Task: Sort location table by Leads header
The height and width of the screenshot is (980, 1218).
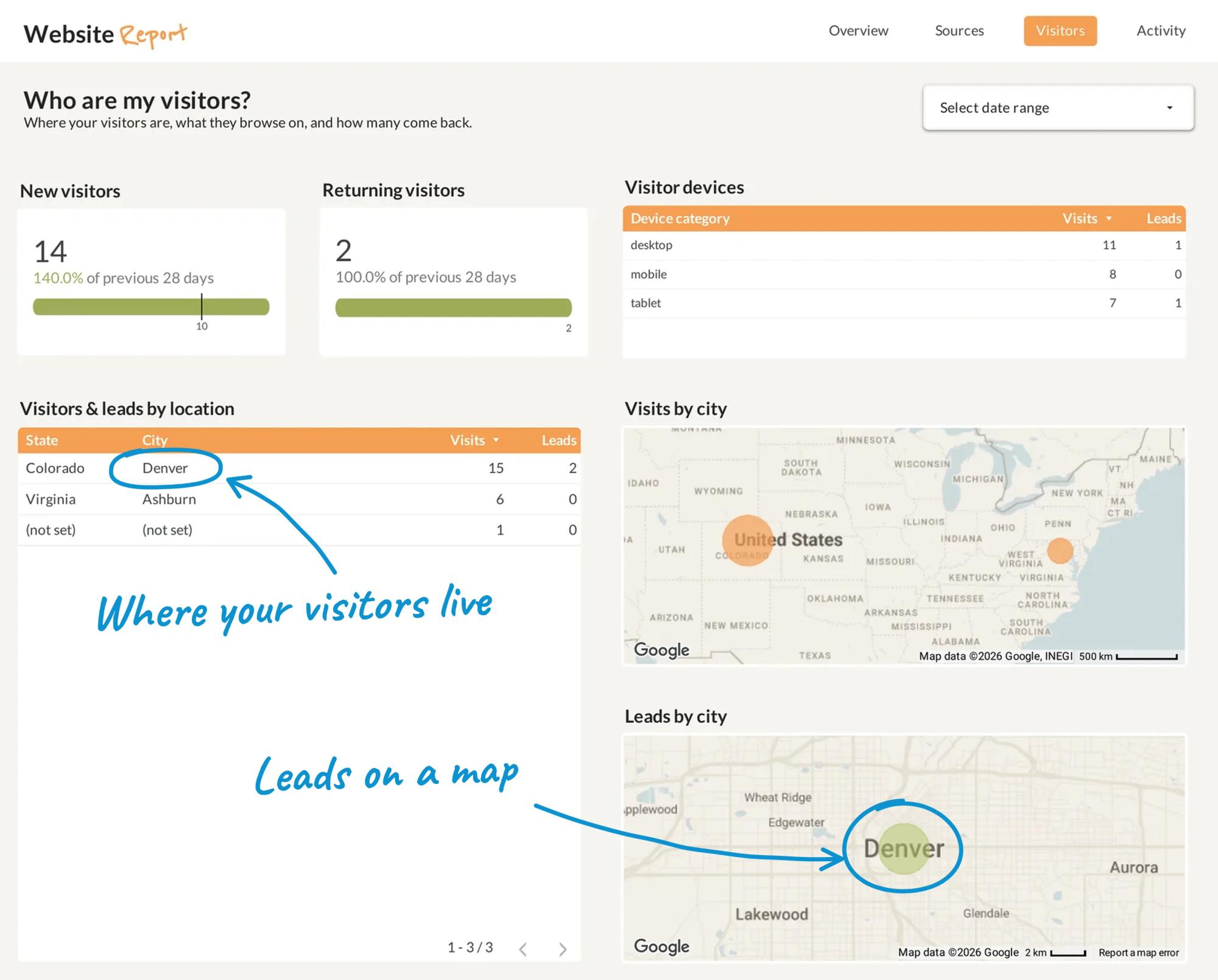Action: [559, 440]
